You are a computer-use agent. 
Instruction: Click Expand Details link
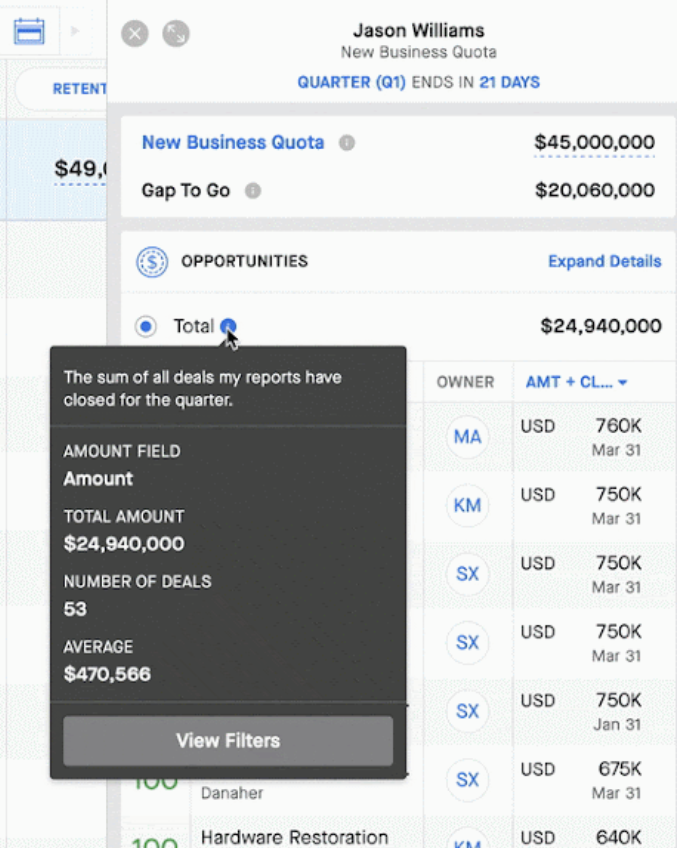605,261
